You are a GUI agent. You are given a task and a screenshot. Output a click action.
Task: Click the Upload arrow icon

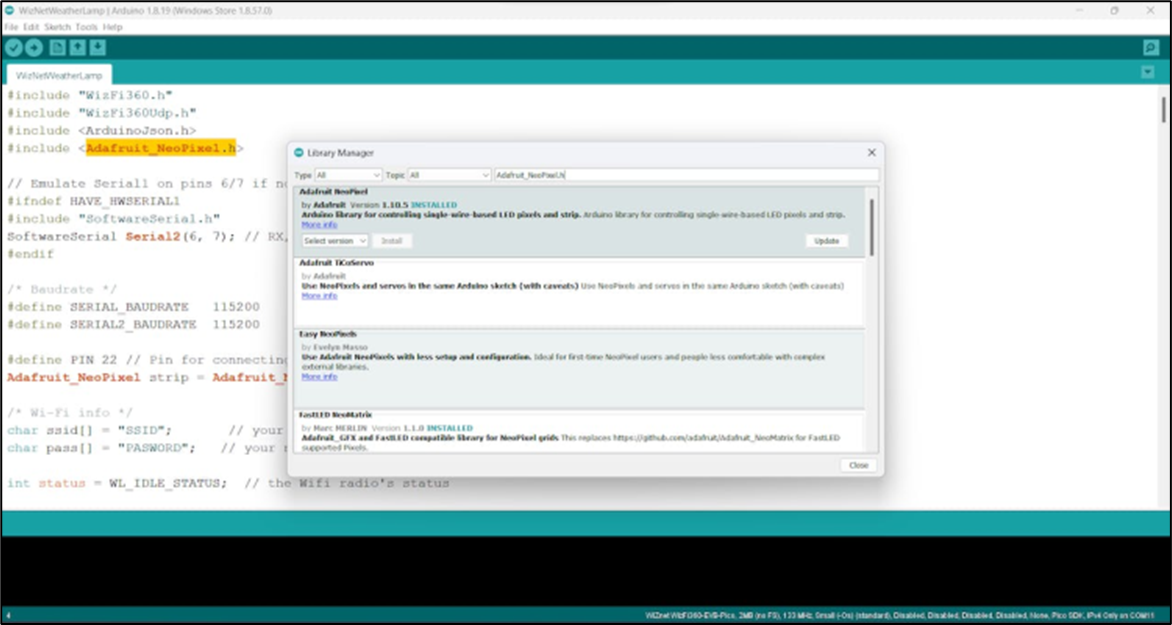tap(34, 48)
